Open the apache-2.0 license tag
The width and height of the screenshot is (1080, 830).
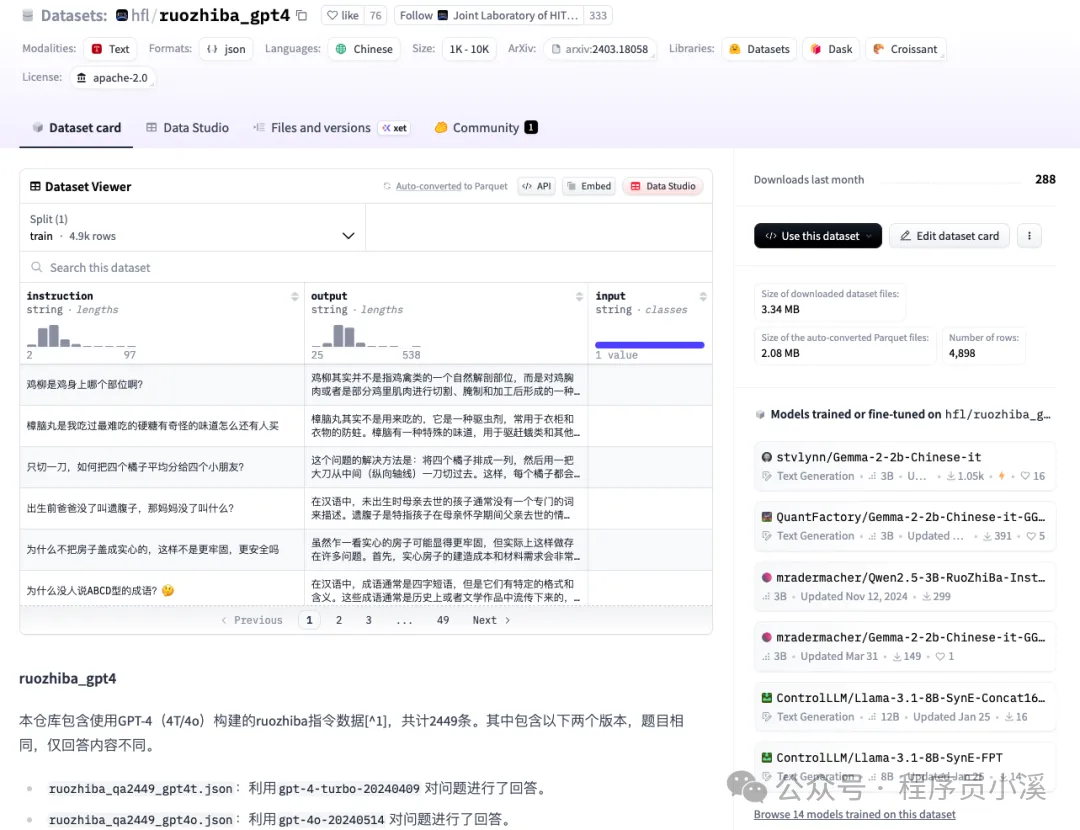(112, 78)
